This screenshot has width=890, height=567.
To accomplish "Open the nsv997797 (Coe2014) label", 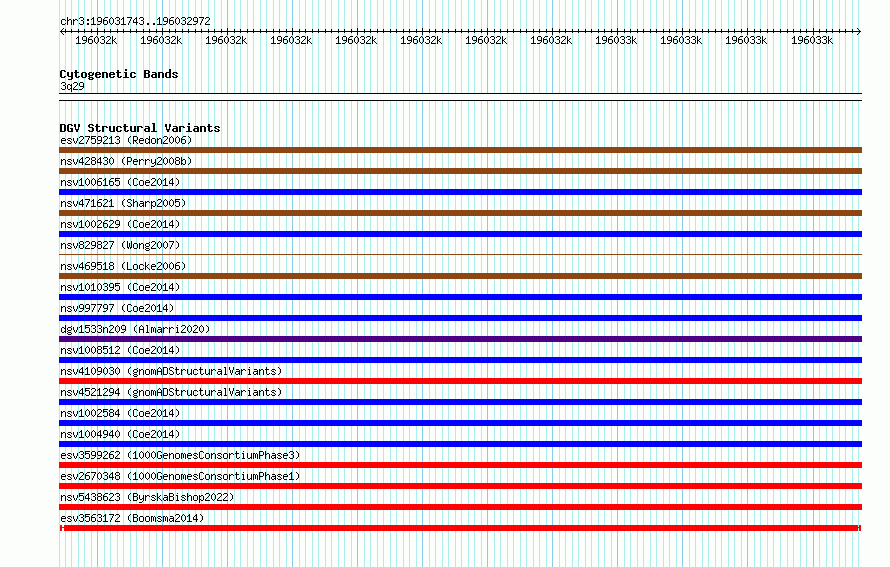I will coord(117,308).
